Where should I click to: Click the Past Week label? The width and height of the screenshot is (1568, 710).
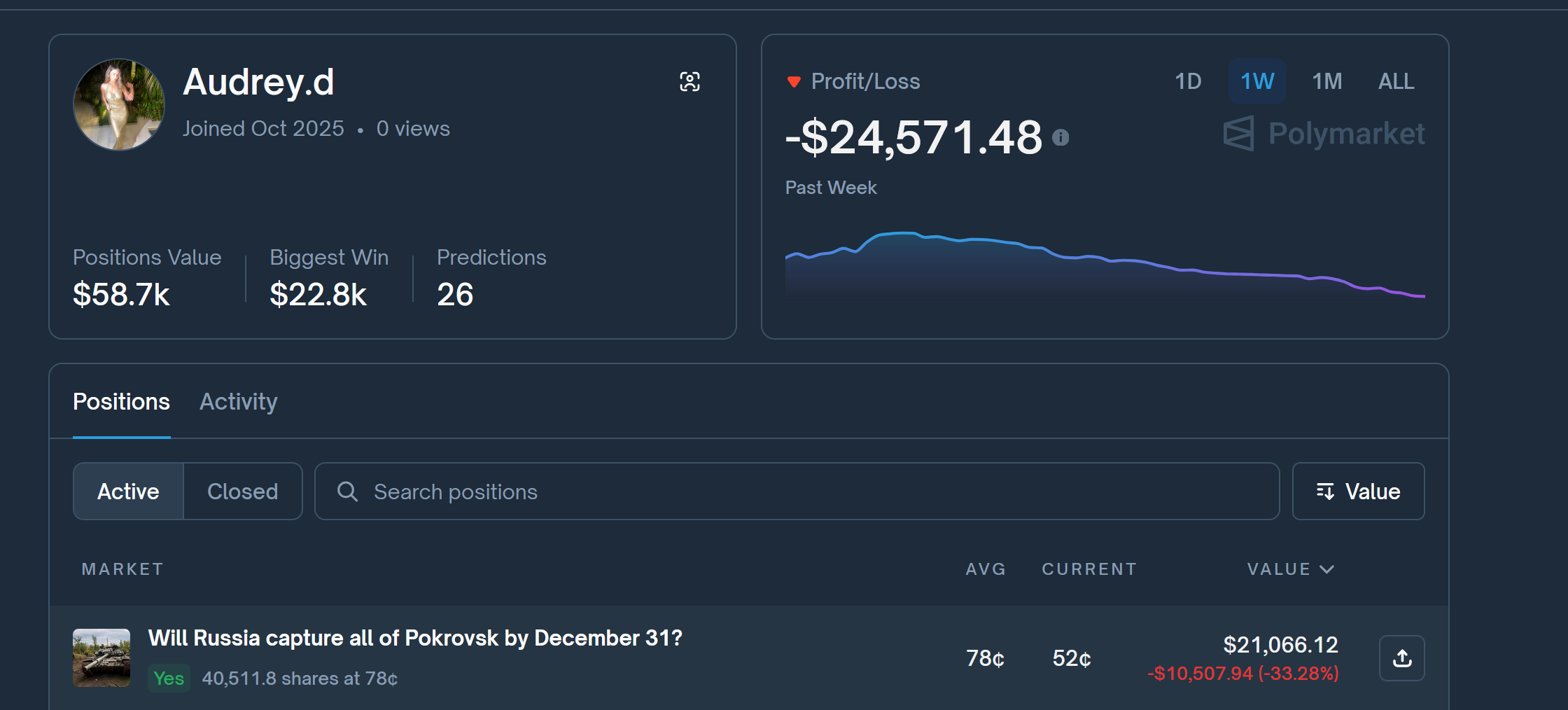[x=831, y=188]
